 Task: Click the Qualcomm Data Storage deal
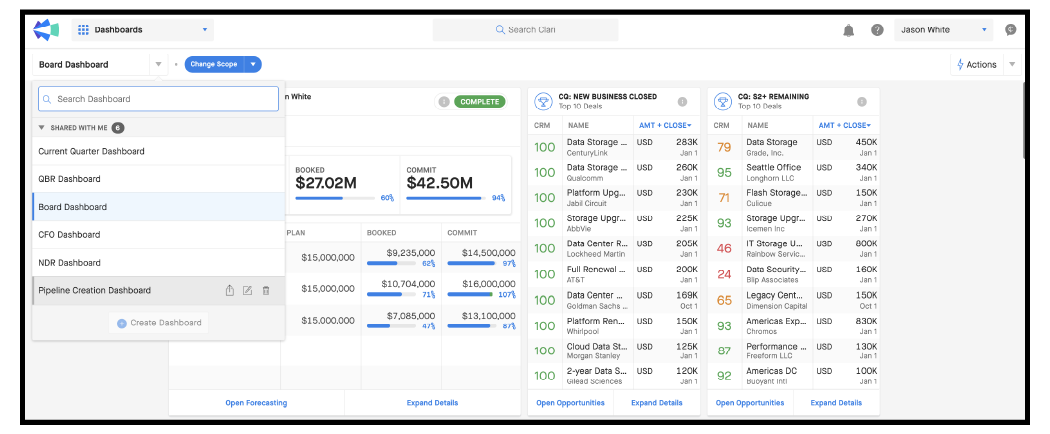click(614, 173)
